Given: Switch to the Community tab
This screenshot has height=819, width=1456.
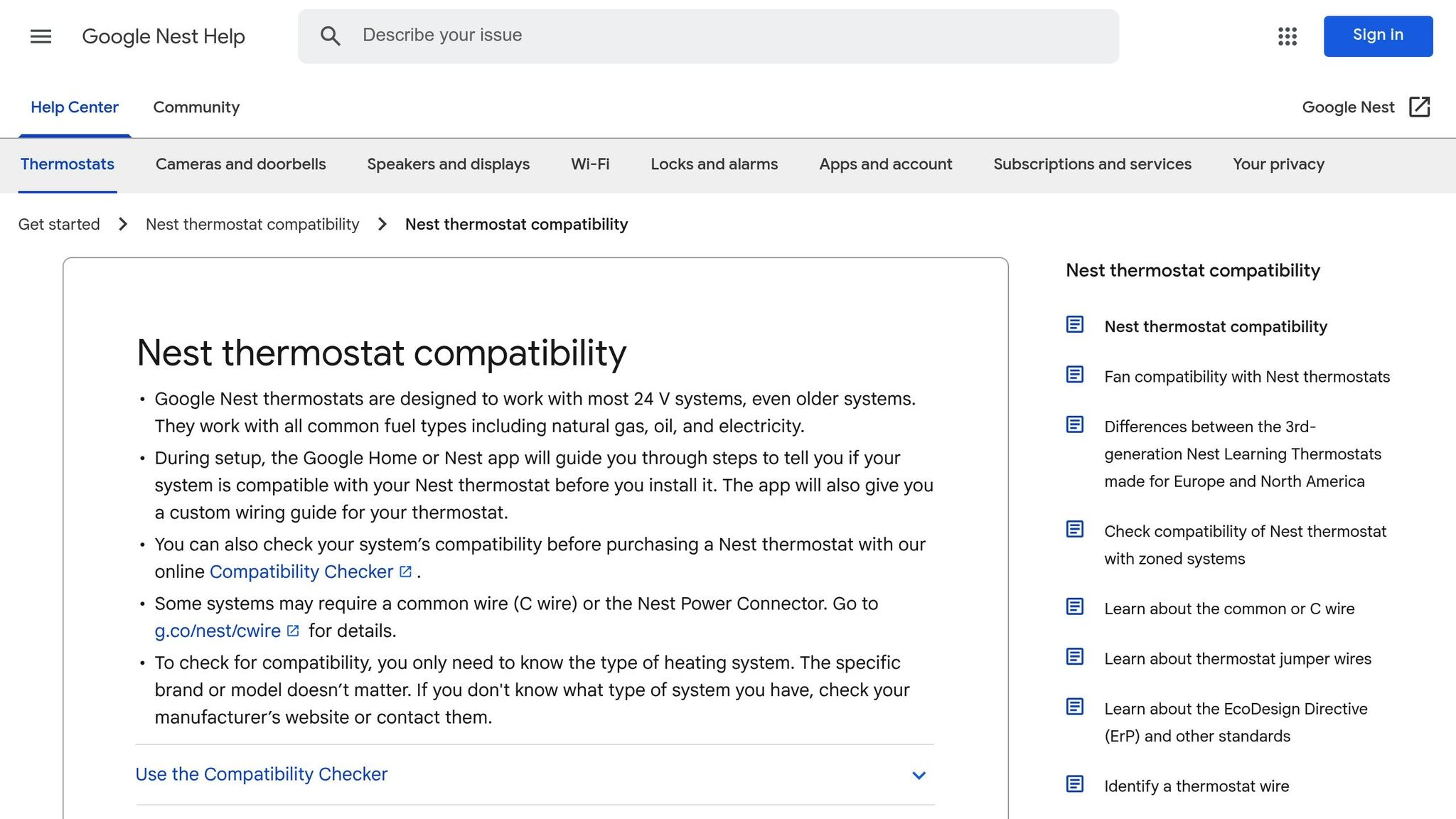Looking at the screenshot, I should point(196,107).
